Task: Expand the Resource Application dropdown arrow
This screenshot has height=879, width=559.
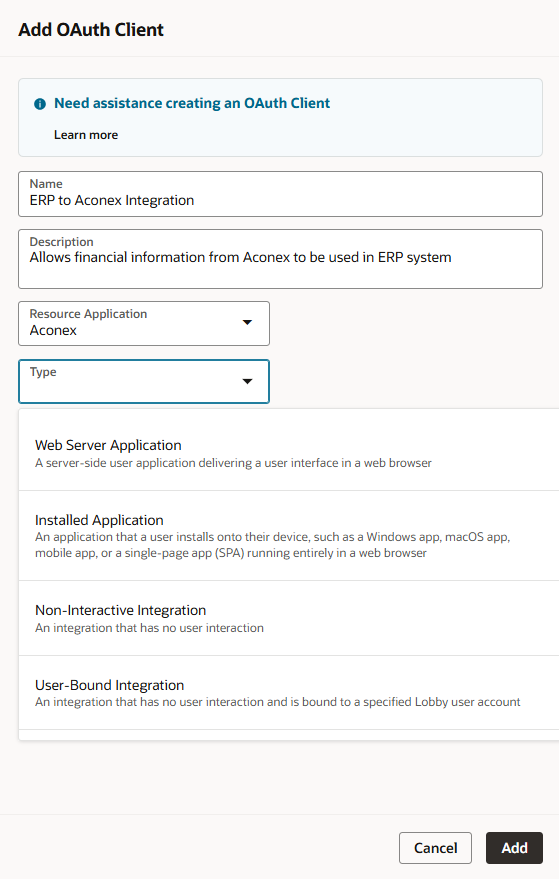Action: (247, 322)
